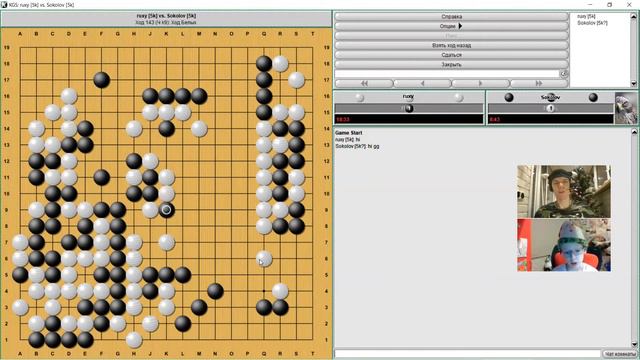
Task: Click the white stone at R18
Action: [280, 64]
